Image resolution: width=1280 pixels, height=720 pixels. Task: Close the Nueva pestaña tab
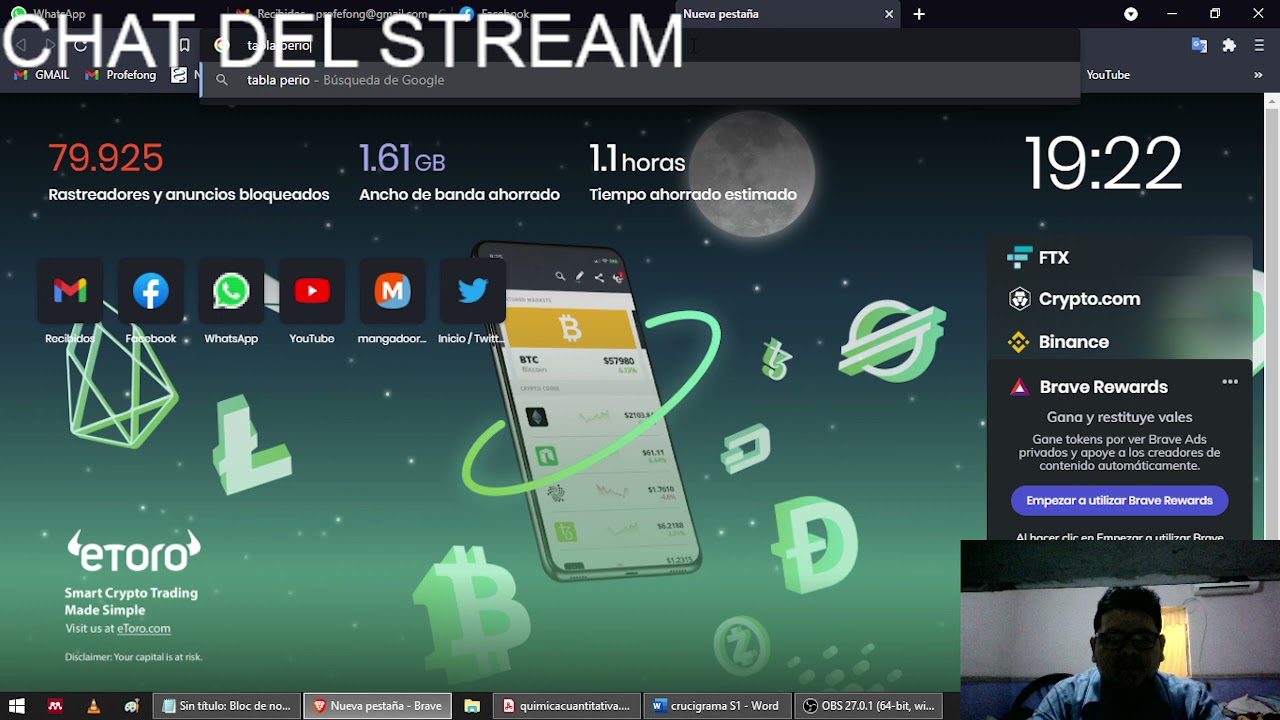(x=889, y=14)
